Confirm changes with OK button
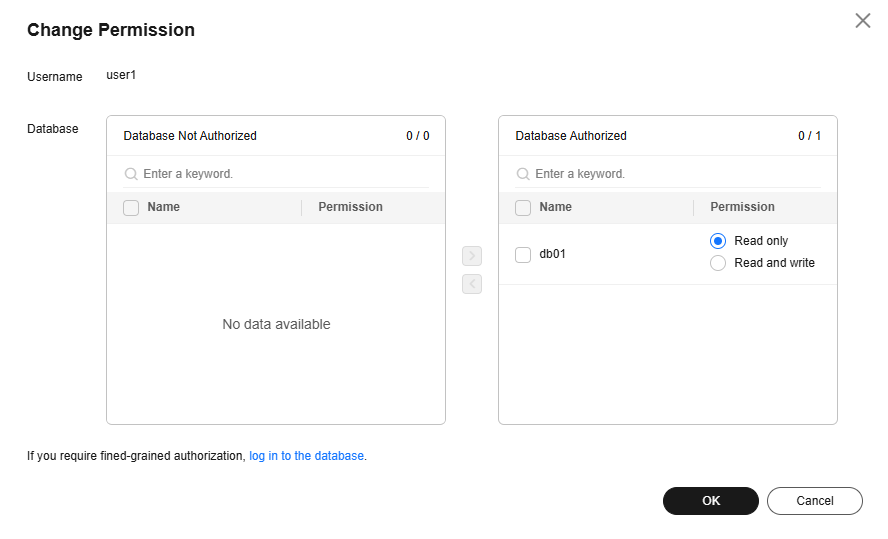Screen dimensions: 888x539 tap(710, 501)
